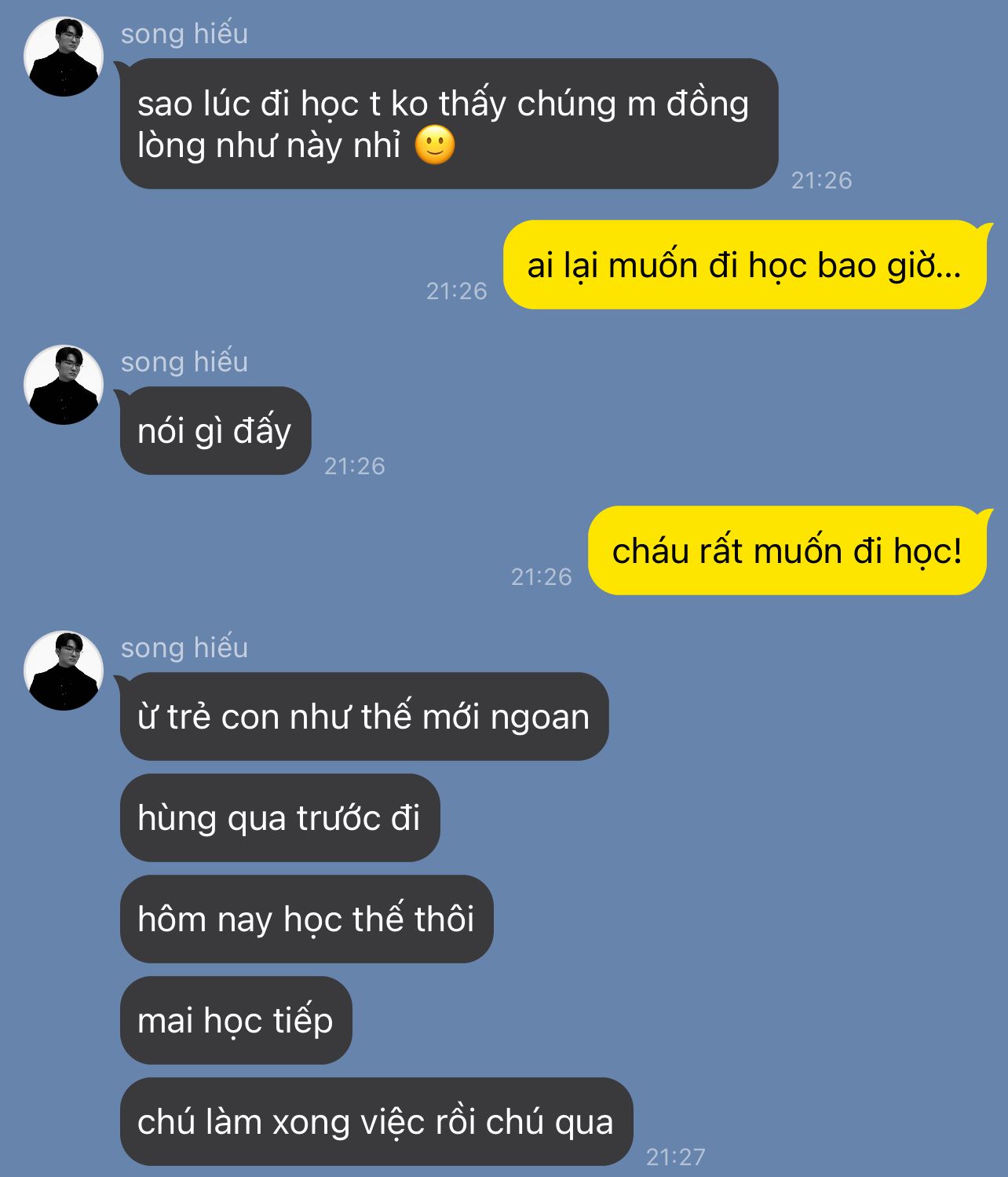Viewport: 1008px width, 1177px height.
Task: Open song hiếu's avatar next to first message
Action: tap(64, 57)
